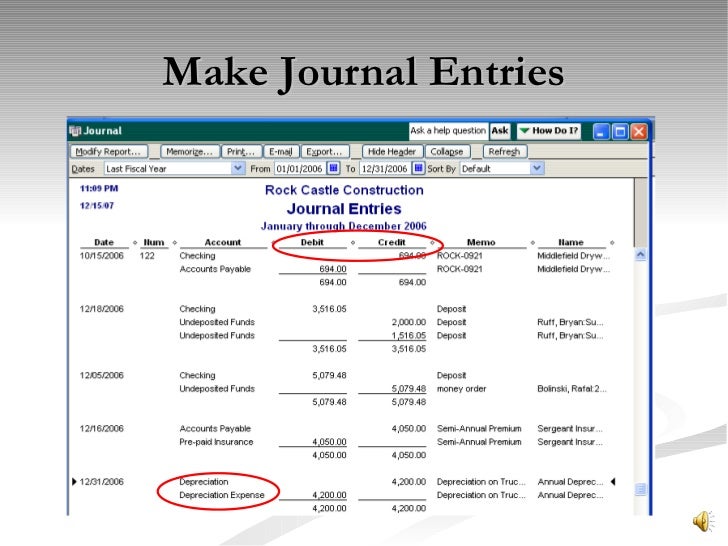728x546 pixels.
Task: Click the diamond resizer after Debit column
Action: [353, 242]
